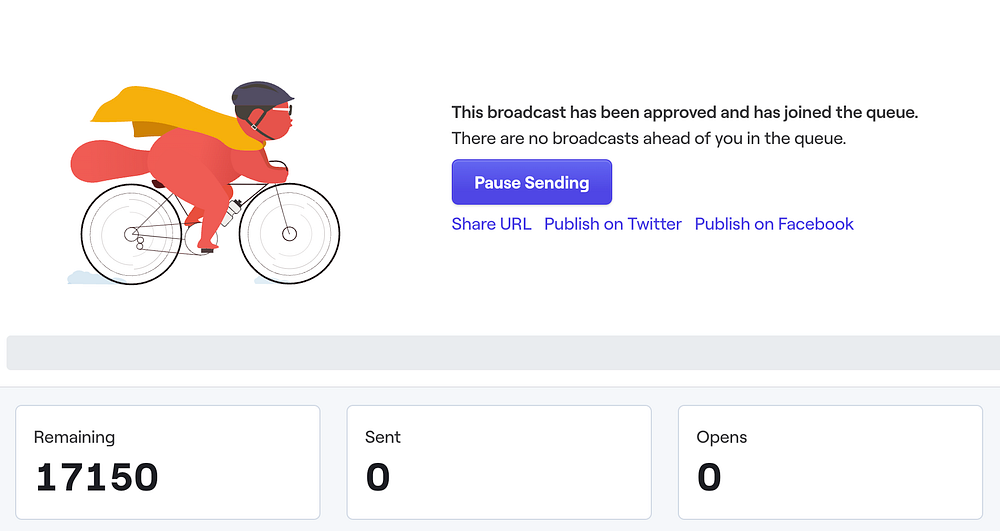Click the bicycle's front wheel
This screenshot has width=1000, height=531.
(x=290, y=233)
